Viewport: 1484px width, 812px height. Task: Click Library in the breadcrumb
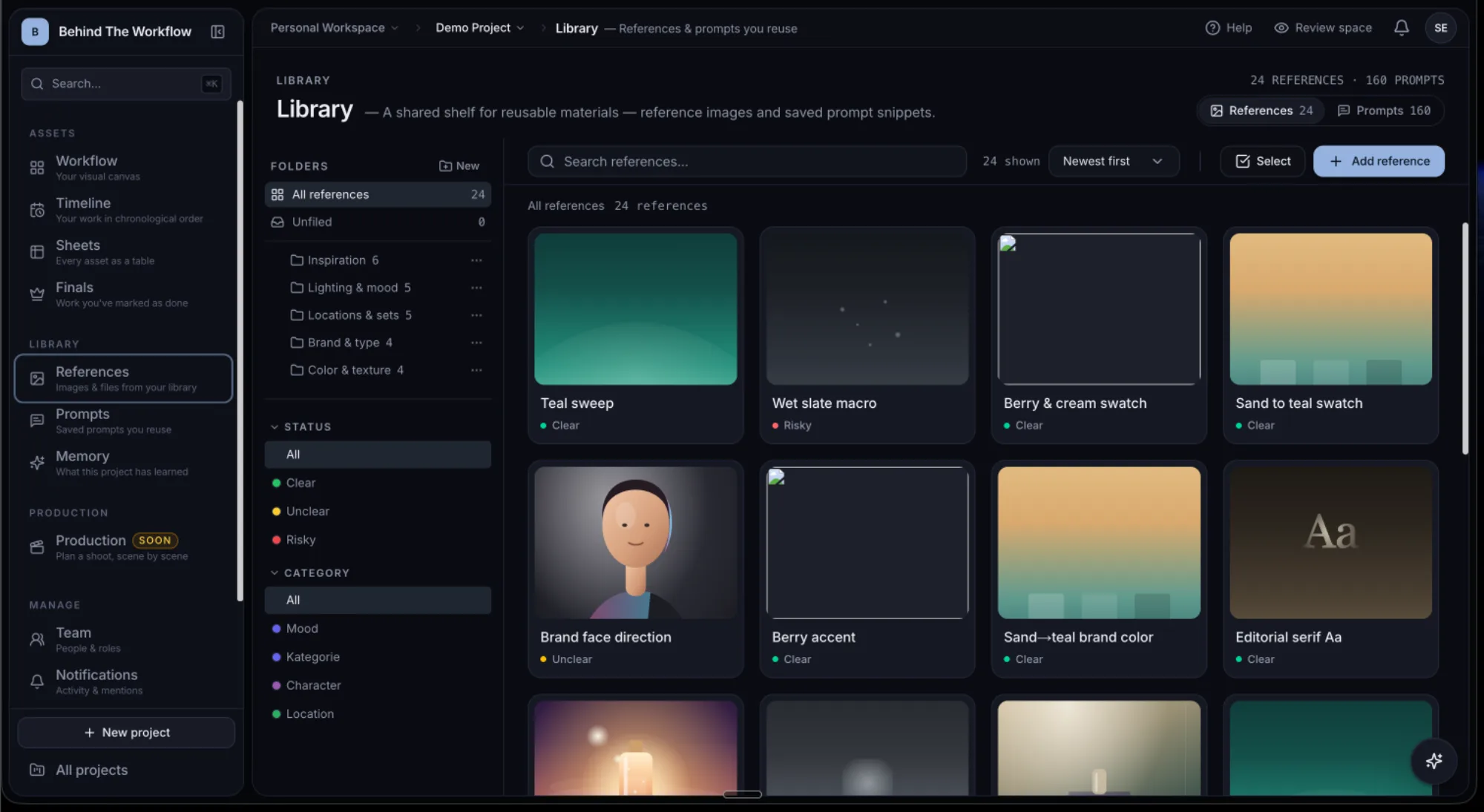point(577,28)
